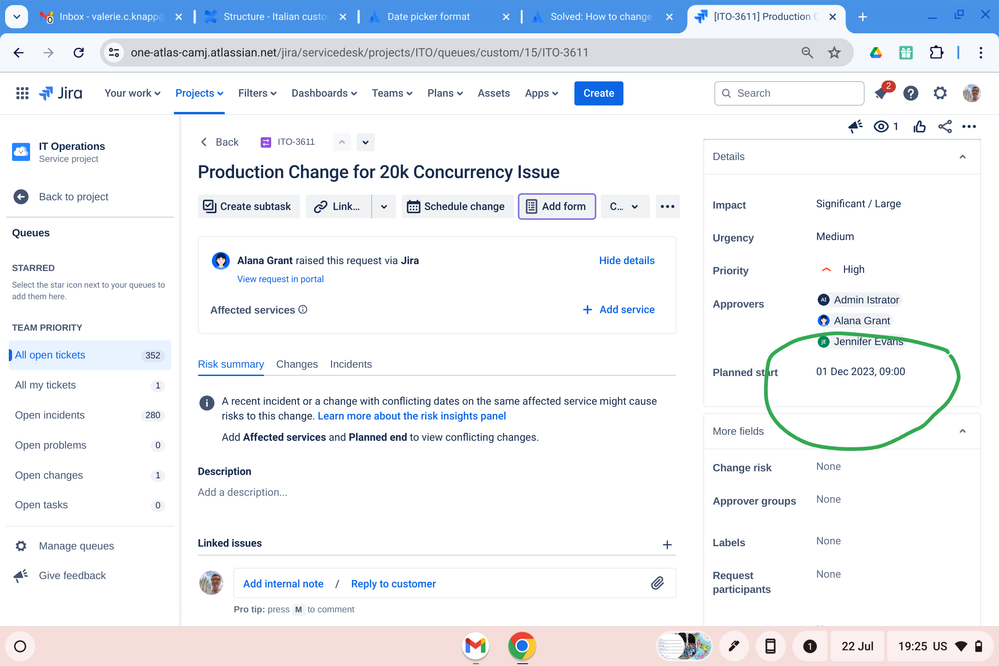Click Google Drive extension icon
The width and height of the screenshot is (999, 666).
tap(876, 53)
